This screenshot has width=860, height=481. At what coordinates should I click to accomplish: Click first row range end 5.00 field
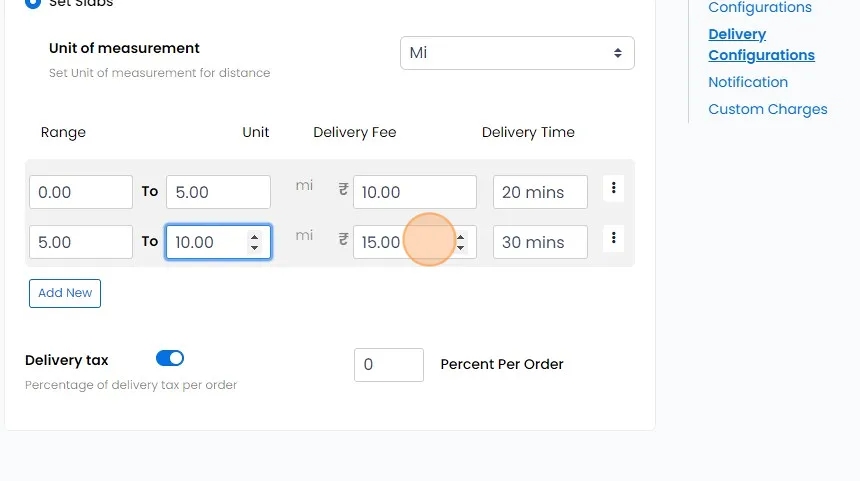tap(217, 192)
